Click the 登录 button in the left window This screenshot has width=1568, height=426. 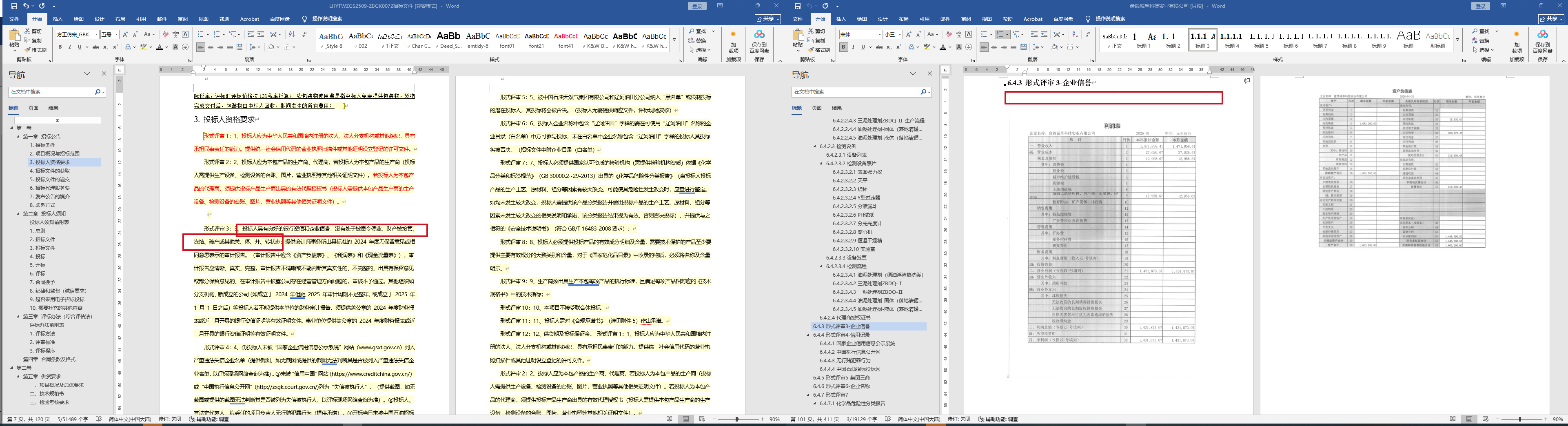697,6
